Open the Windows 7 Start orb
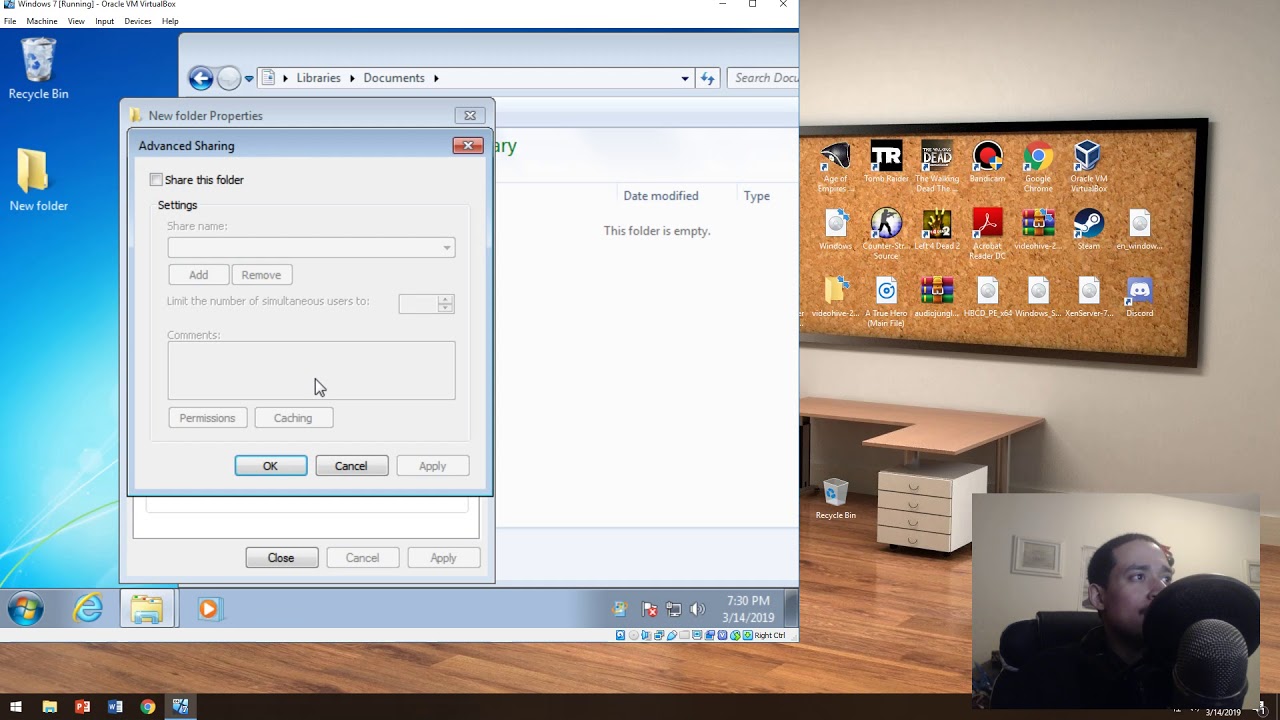Viewport: 1280px width, 720px height. [26, 608]
